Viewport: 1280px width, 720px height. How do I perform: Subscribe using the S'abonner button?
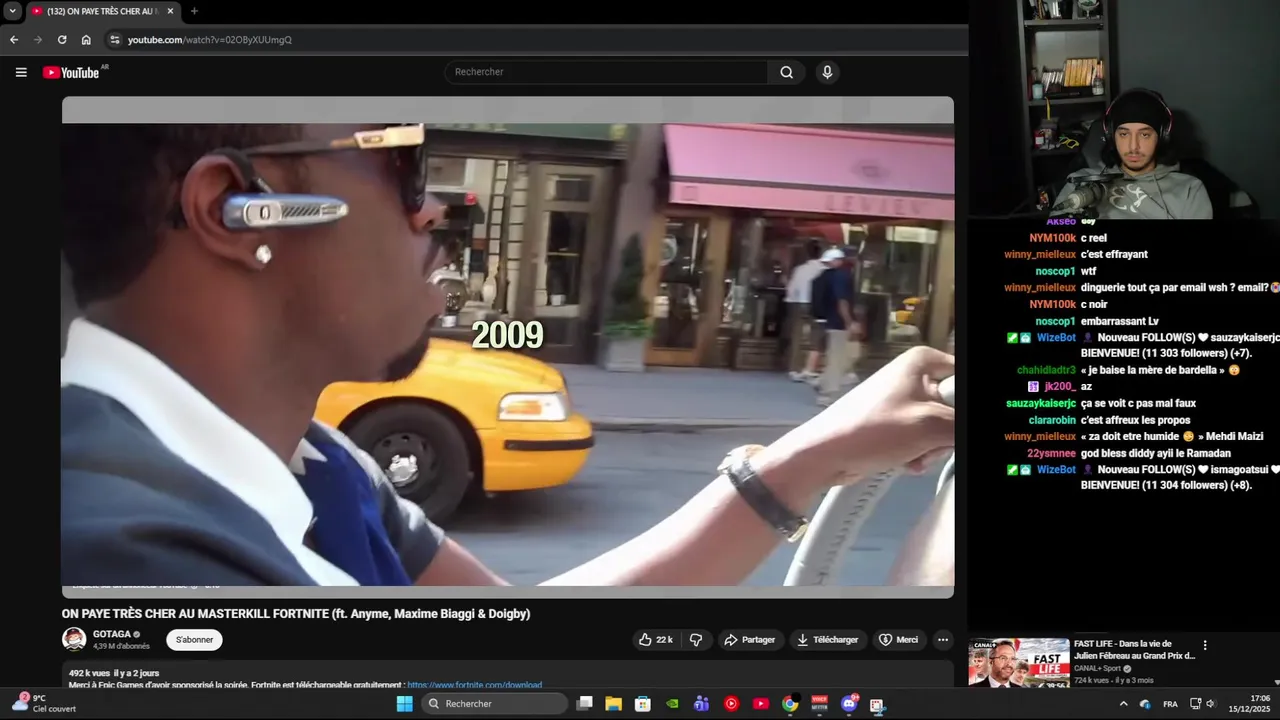click(x=194, y=640)
